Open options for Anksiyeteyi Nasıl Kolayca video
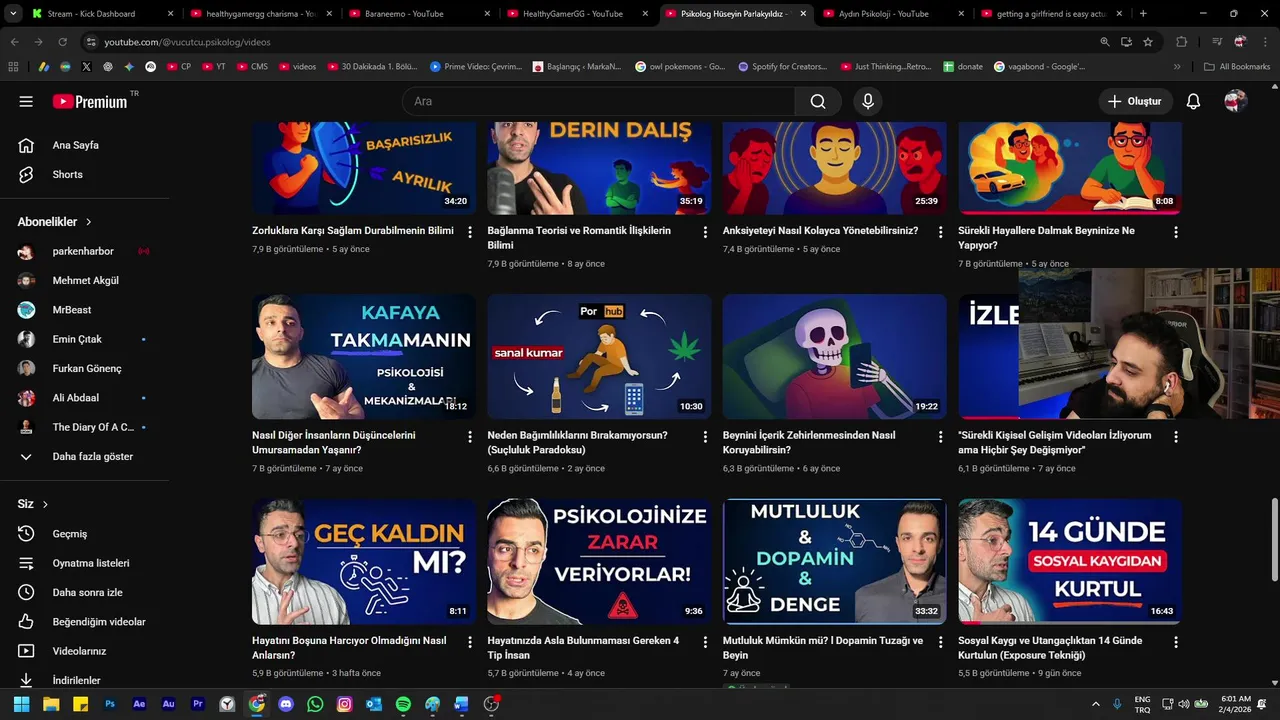1280x720 pixels. click(x=940, y=232)
